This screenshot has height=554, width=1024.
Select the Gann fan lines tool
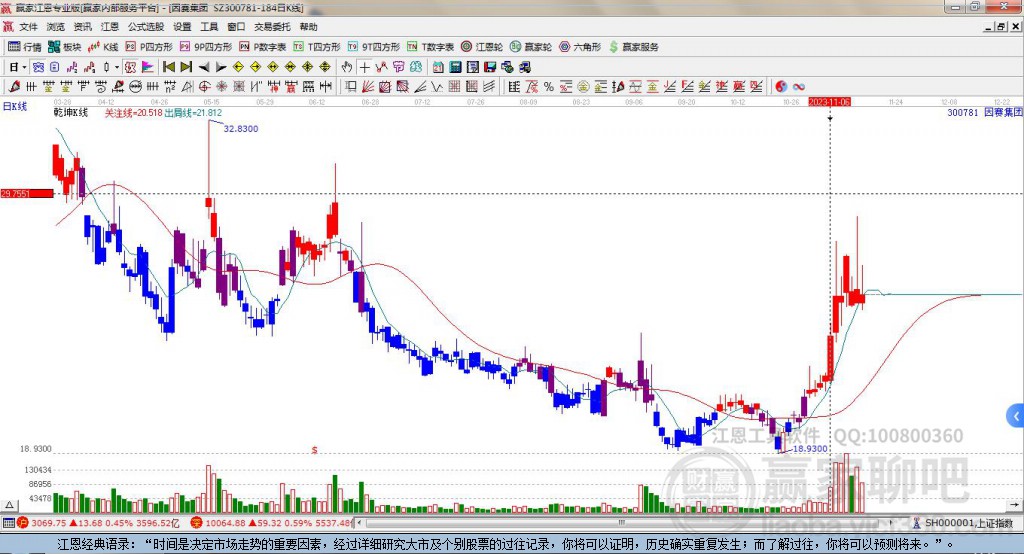[x=368, y=86]
